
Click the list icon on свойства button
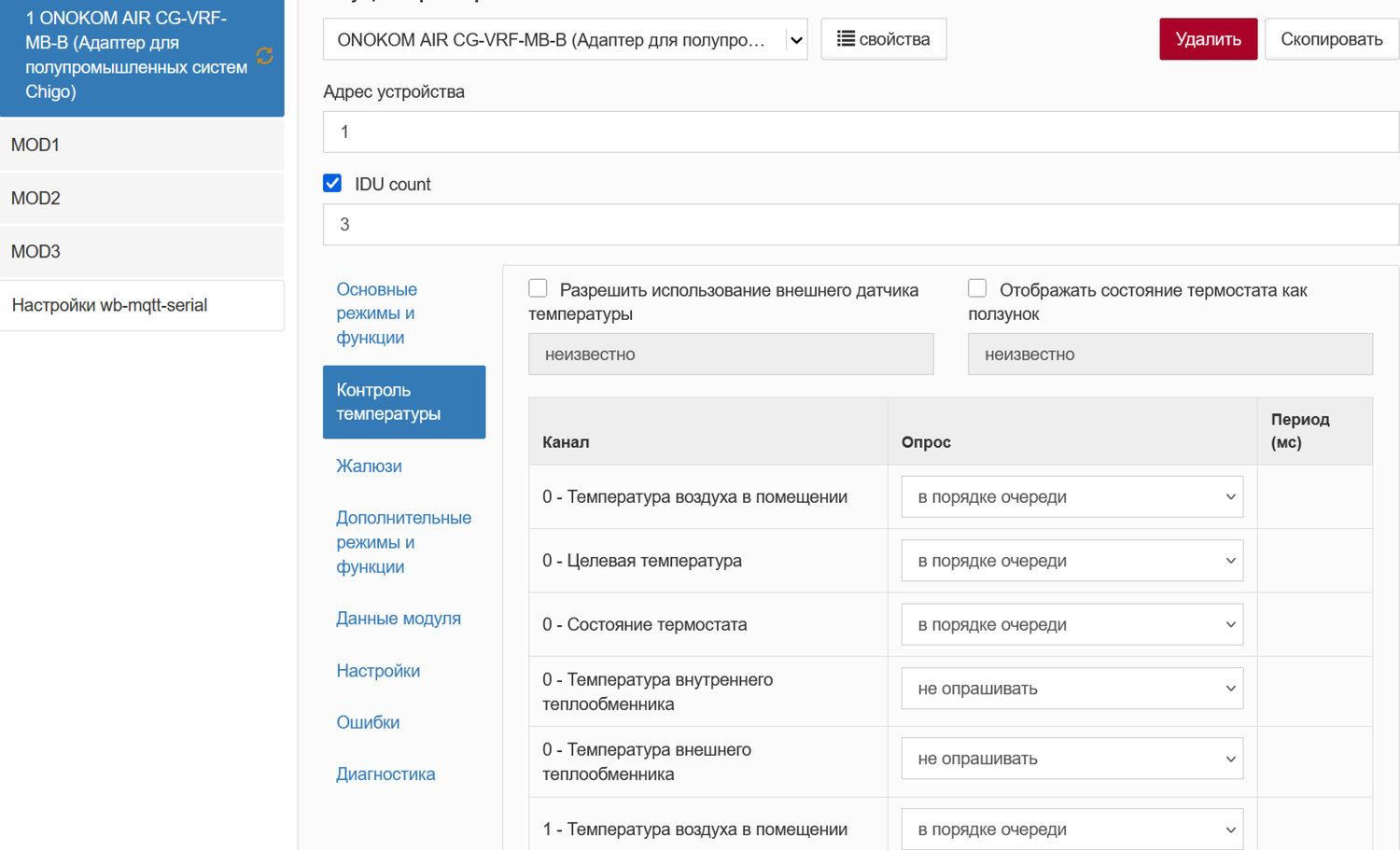coord(846,39)
